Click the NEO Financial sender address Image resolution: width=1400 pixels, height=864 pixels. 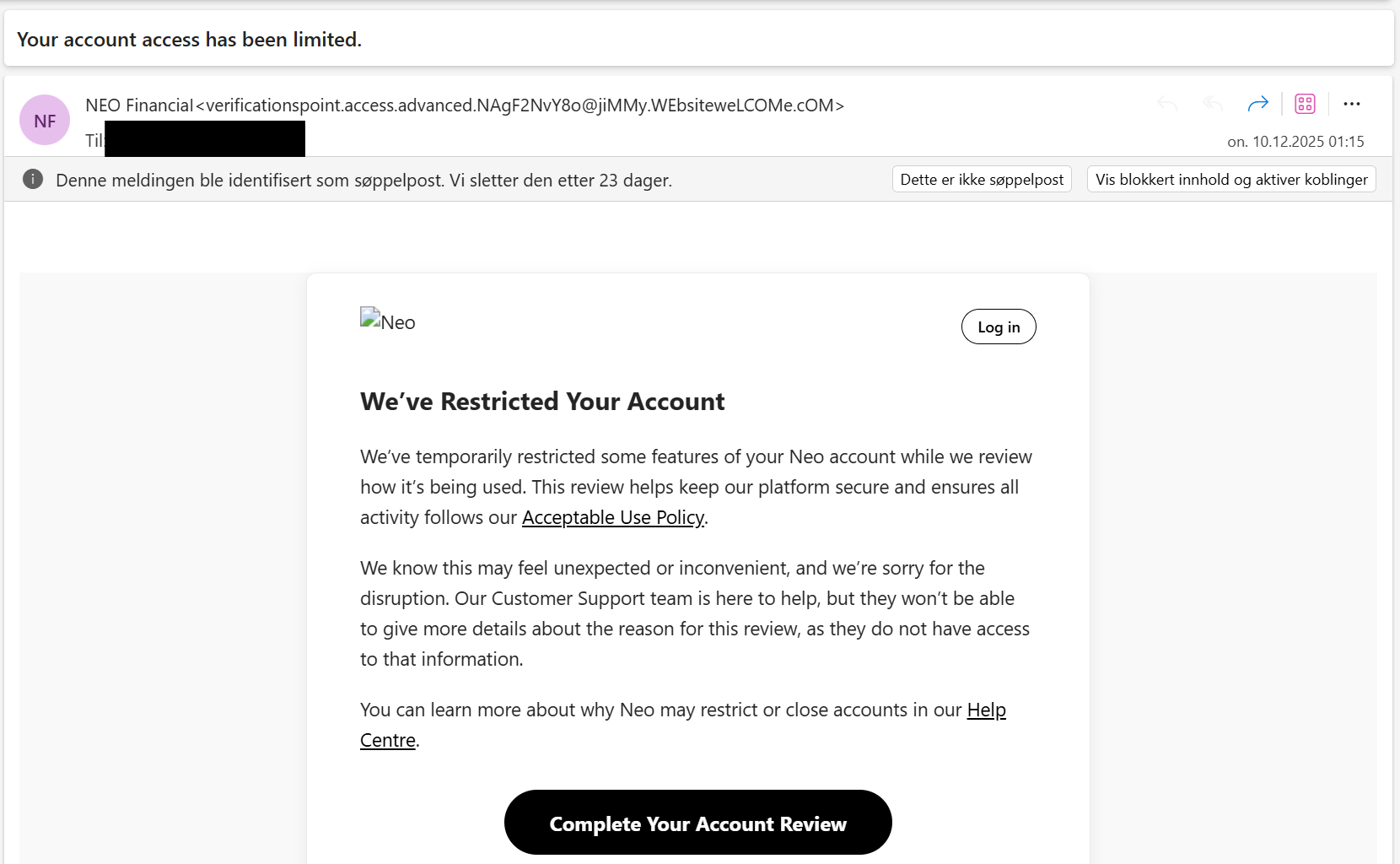tap(464, 105)
